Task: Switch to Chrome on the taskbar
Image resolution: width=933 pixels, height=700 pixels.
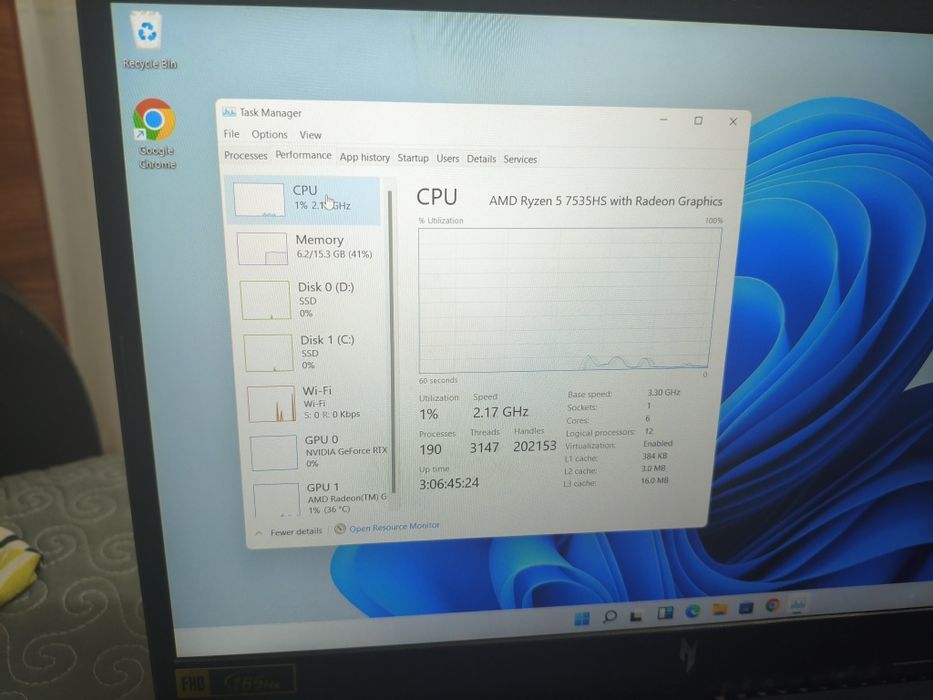Action: pyautogui.click(x=772, y=606)
